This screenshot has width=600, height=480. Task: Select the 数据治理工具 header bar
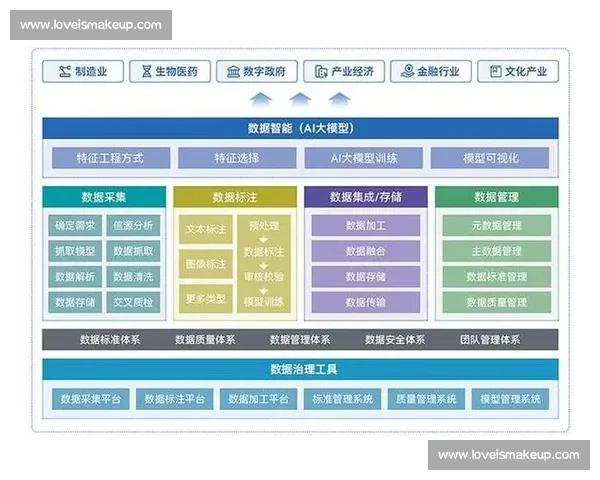pos(300,369)
